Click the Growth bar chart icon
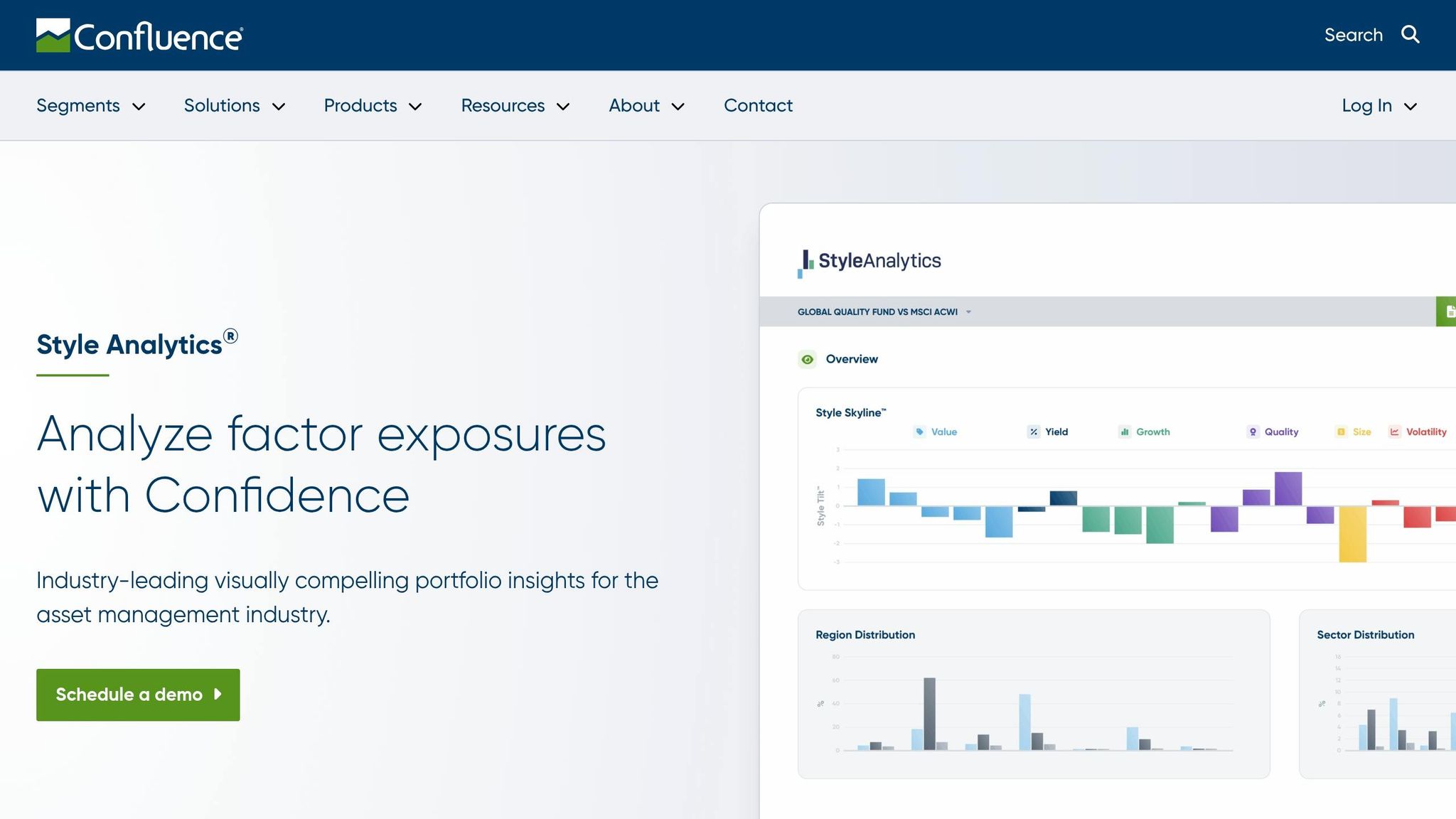 [x=1125, y=432]
